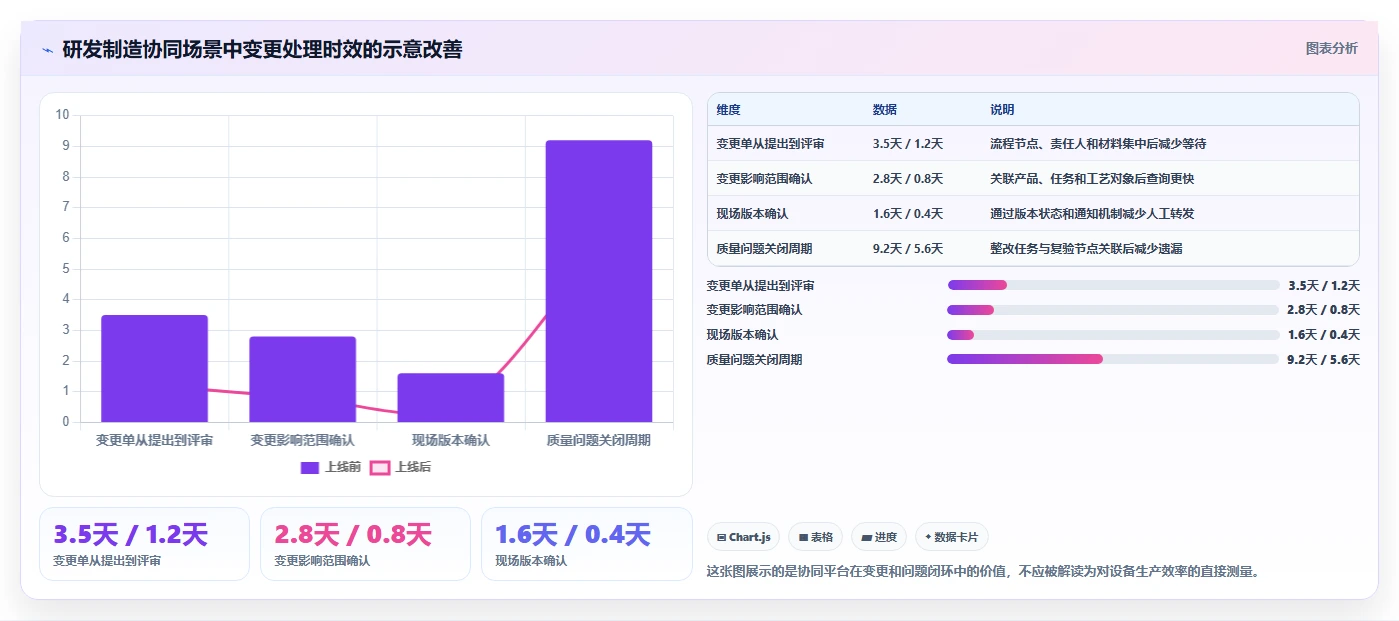Image resolution: width=1399 pixels, height=621 pixels.
Task: Select the 质量问题关闭周期 bar in chart
Action: pos(599,281)
